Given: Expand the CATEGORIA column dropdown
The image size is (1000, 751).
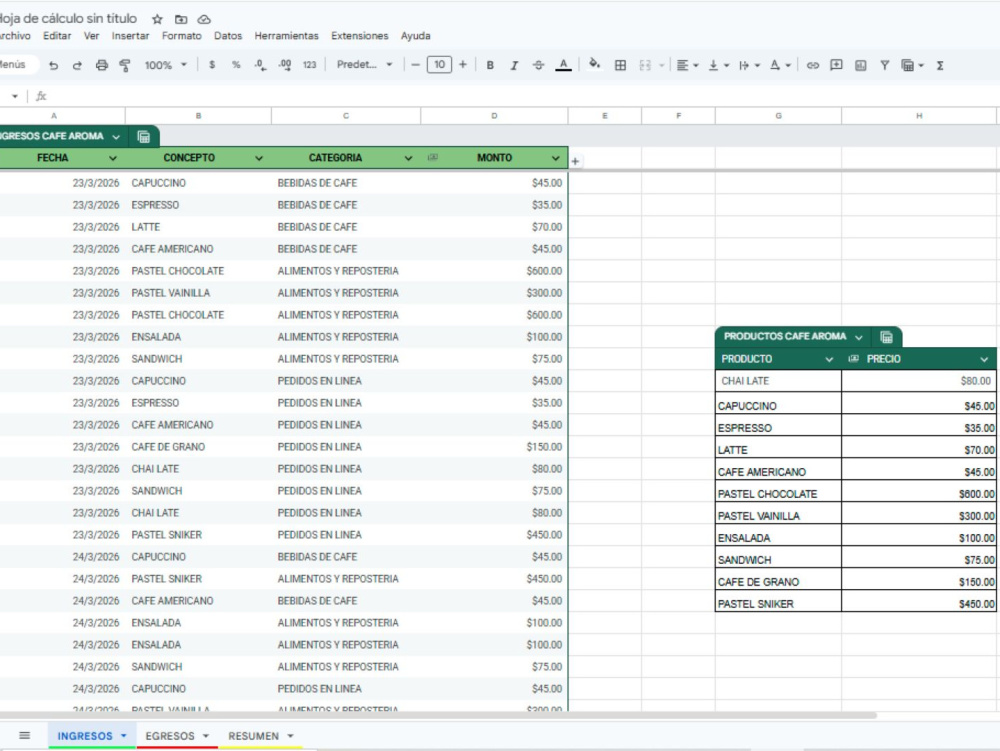Looking at the screenshot, I should coord(408,158).
